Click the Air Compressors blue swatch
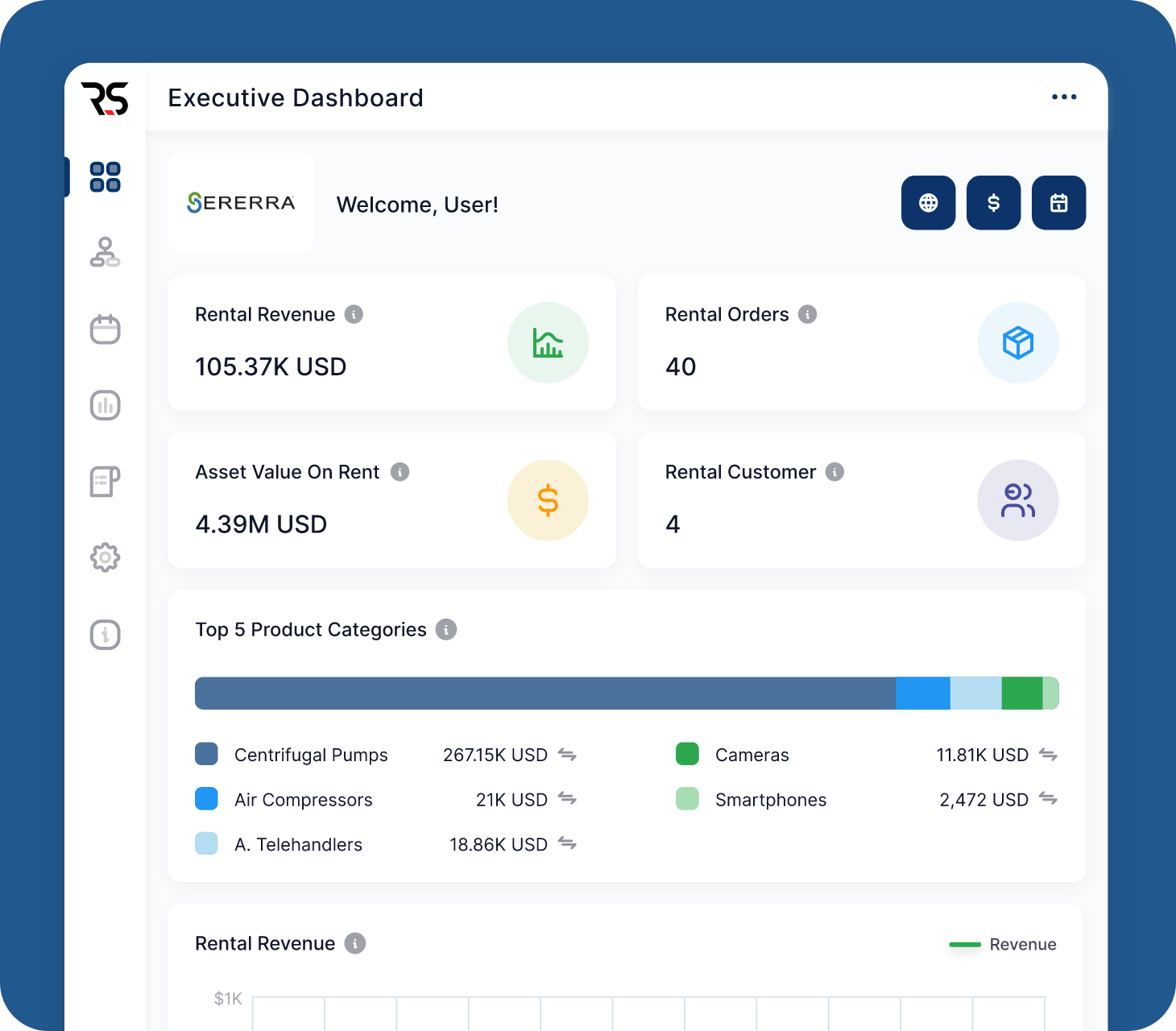1176x1031 pixels. tap(206, 799)
